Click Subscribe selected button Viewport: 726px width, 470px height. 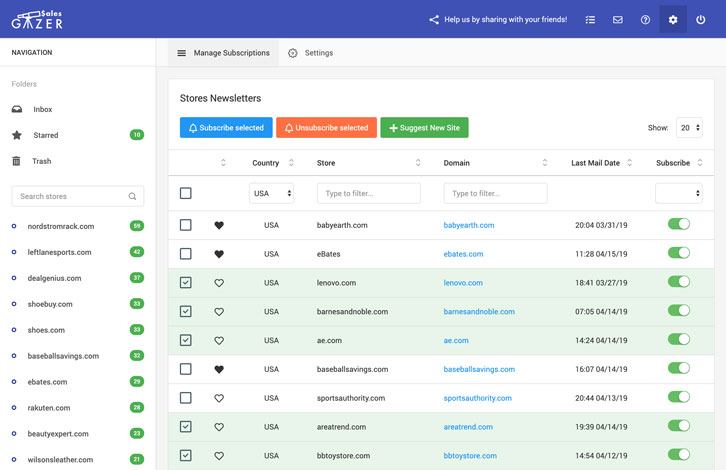(226, 127)
